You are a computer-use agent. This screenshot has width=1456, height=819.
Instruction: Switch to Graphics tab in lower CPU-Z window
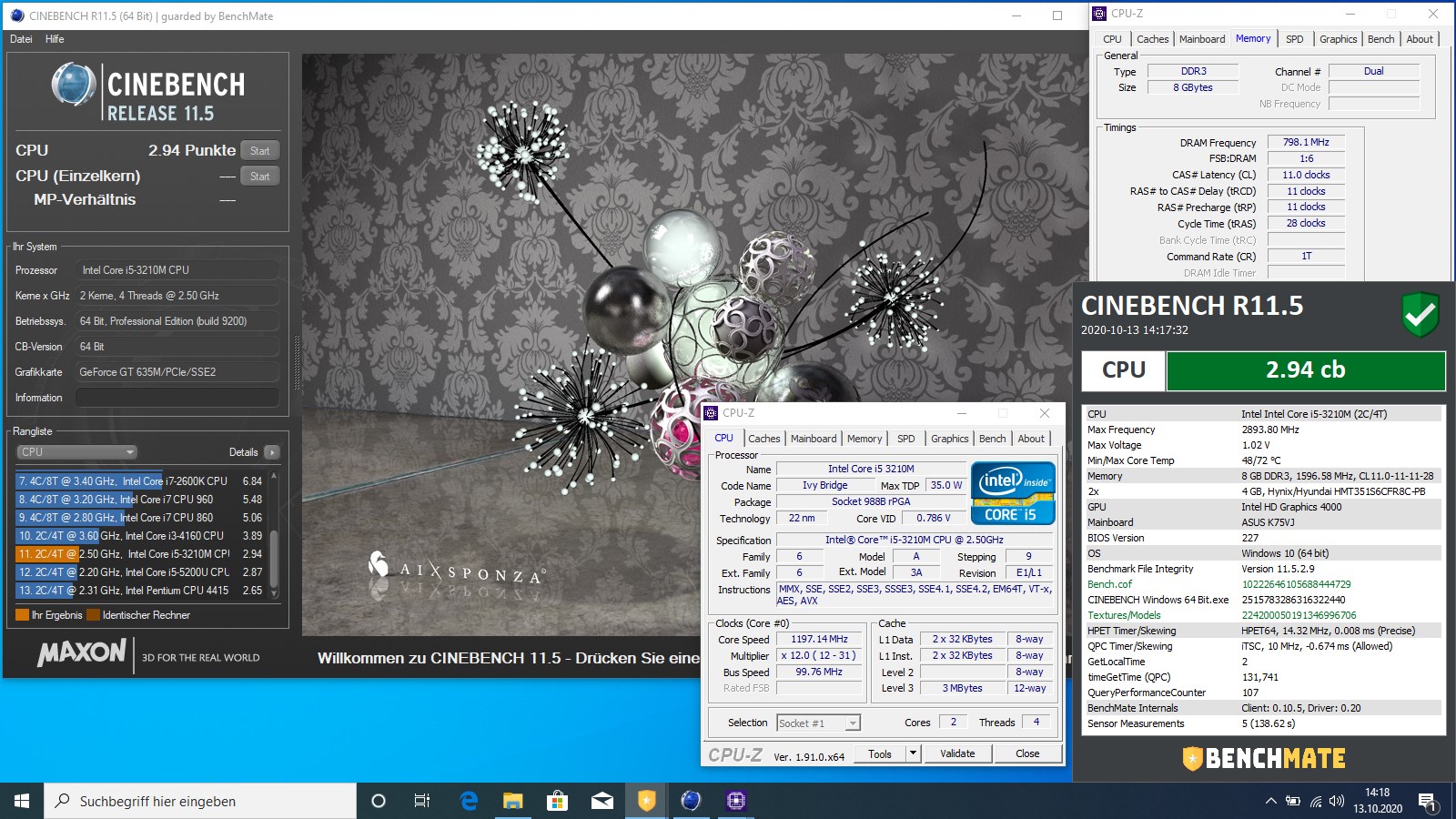pos(949,439)
